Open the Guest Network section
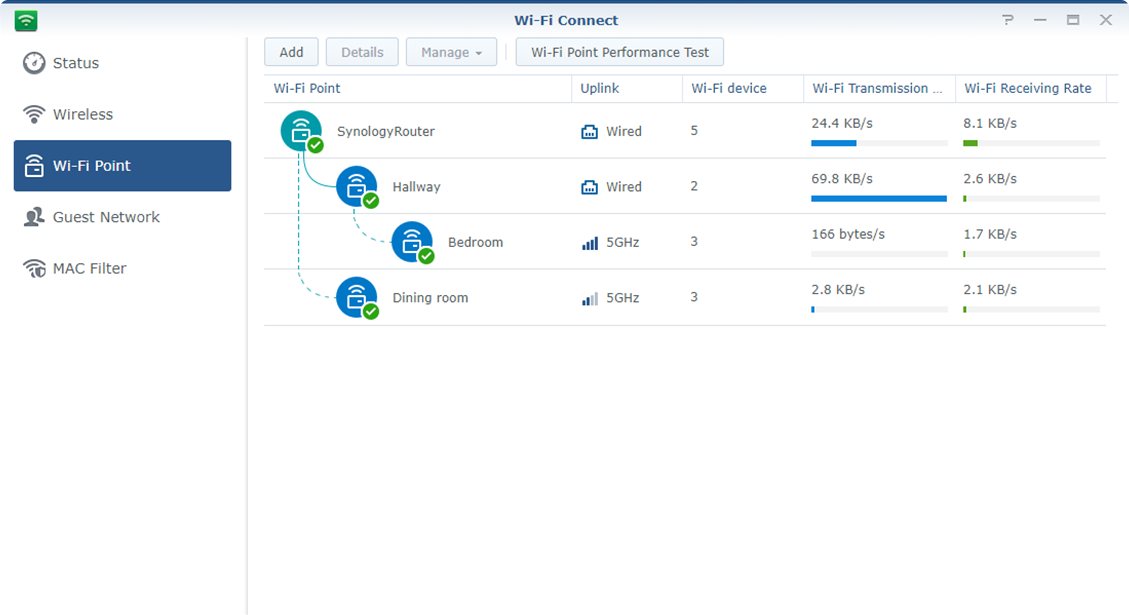 tap(106, 217)
